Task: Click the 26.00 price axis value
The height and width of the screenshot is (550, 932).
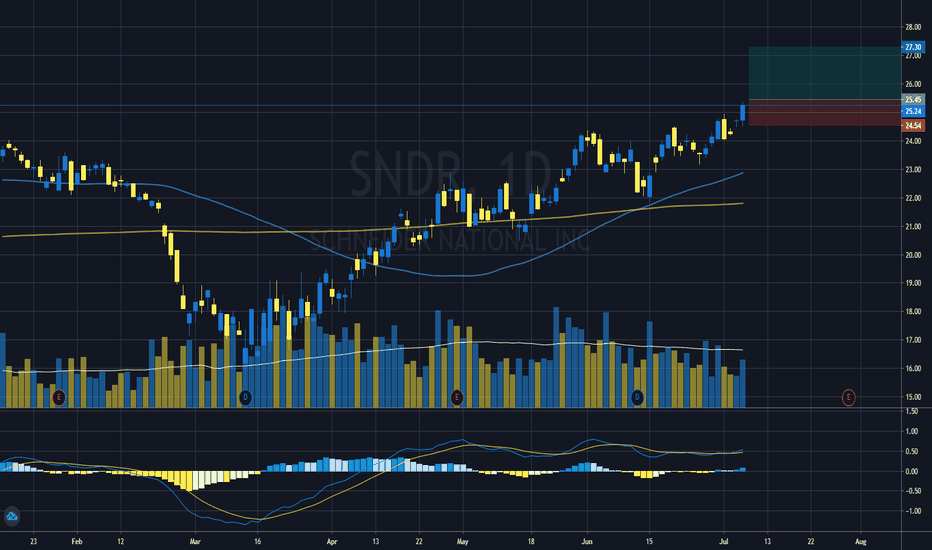Action: pyautogui.click(x=913, y=84)
